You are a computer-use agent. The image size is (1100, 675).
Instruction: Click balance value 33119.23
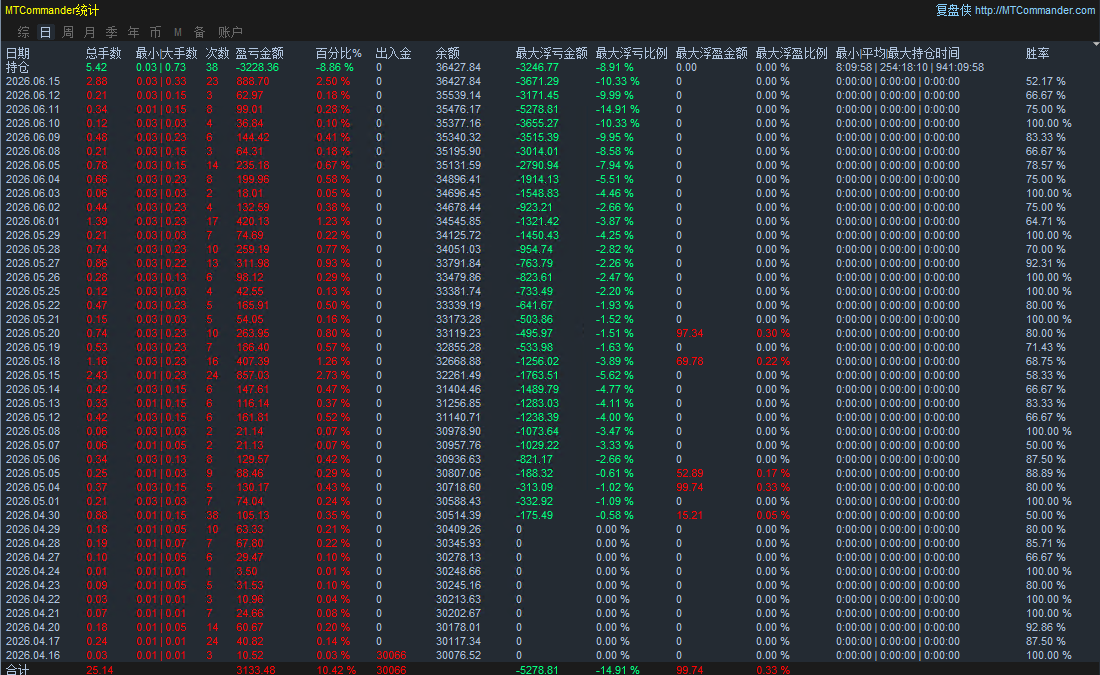458,333
